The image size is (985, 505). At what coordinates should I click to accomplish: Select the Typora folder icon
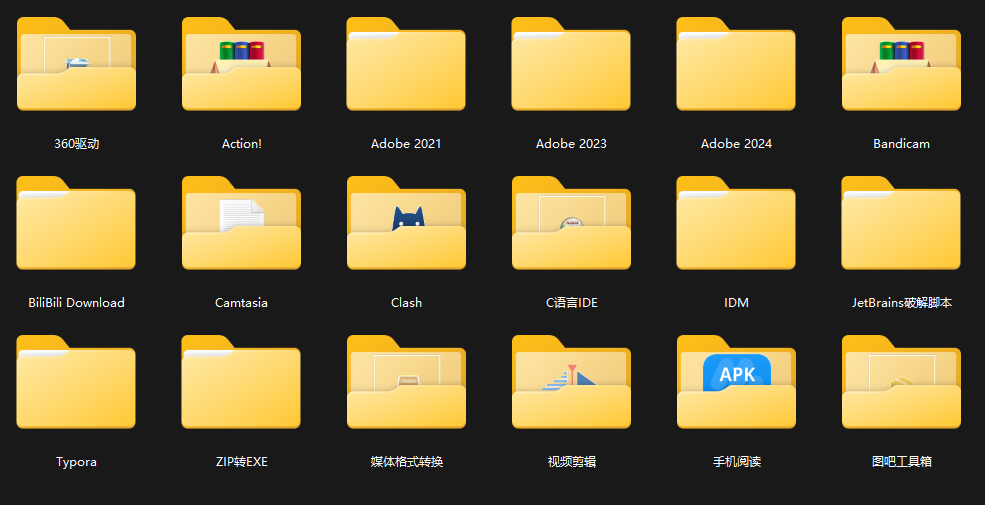[76, 384]
